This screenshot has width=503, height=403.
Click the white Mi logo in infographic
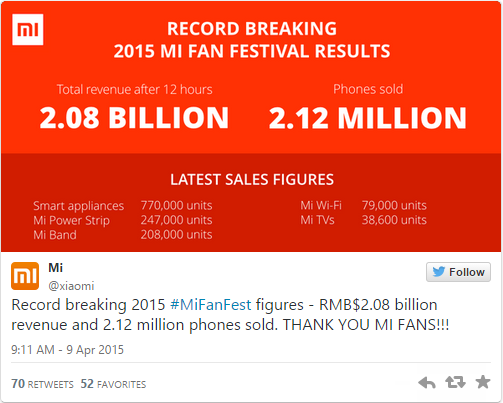coord(28,29)
